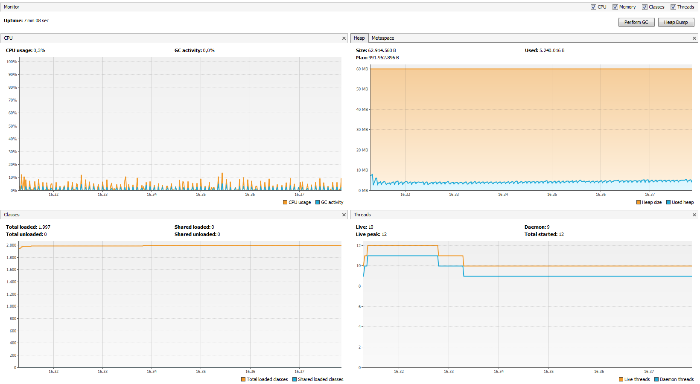This screenshot has height=384, width=700.
Task: Click the Total loaded classes legend swatch
Action: 243,379
